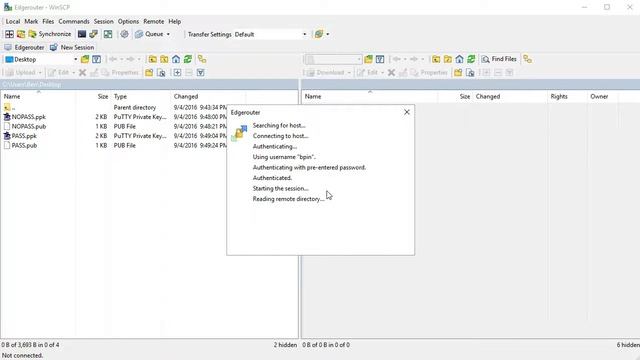
Task: Open the Help menu
Action: 175,21
